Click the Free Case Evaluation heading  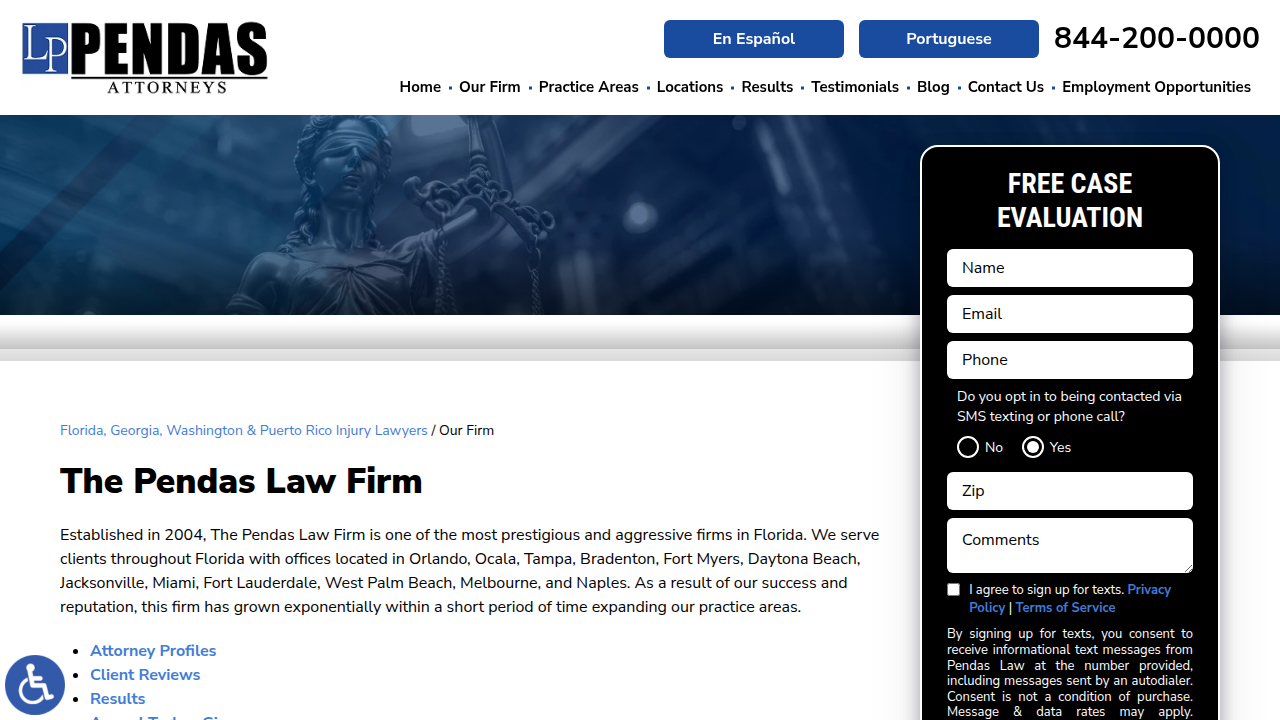pyautogui.click(x=1070, y=200)
